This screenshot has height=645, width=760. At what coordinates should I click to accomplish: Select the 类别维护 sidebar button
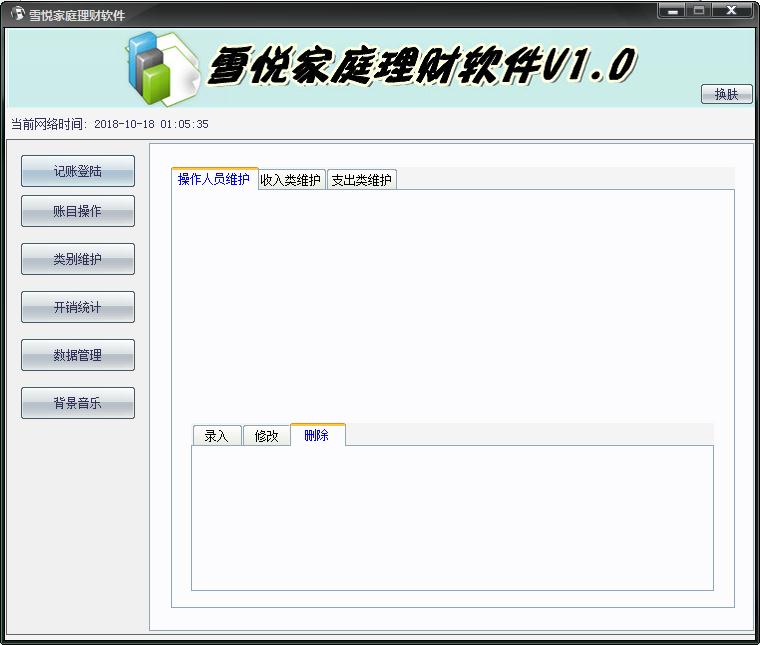[78, 259]
